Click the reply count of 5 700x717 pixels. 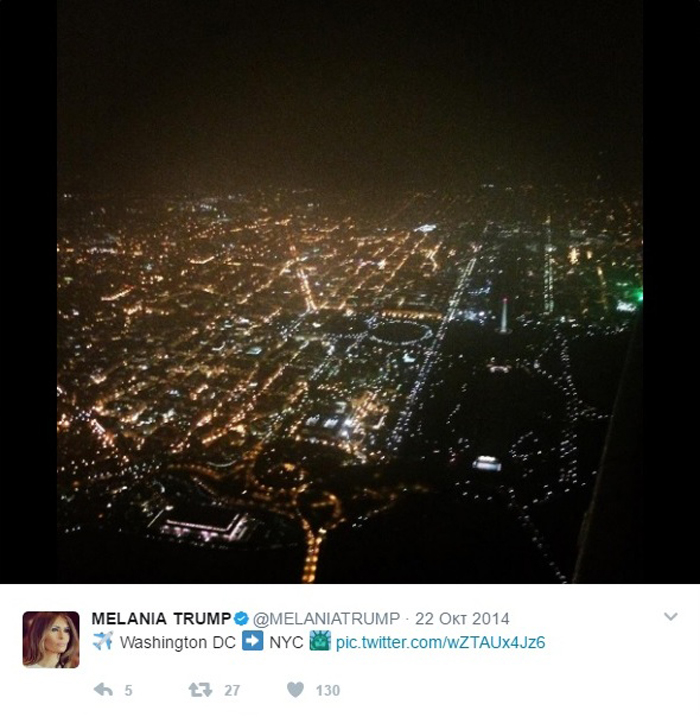click(x=128, y=690)
